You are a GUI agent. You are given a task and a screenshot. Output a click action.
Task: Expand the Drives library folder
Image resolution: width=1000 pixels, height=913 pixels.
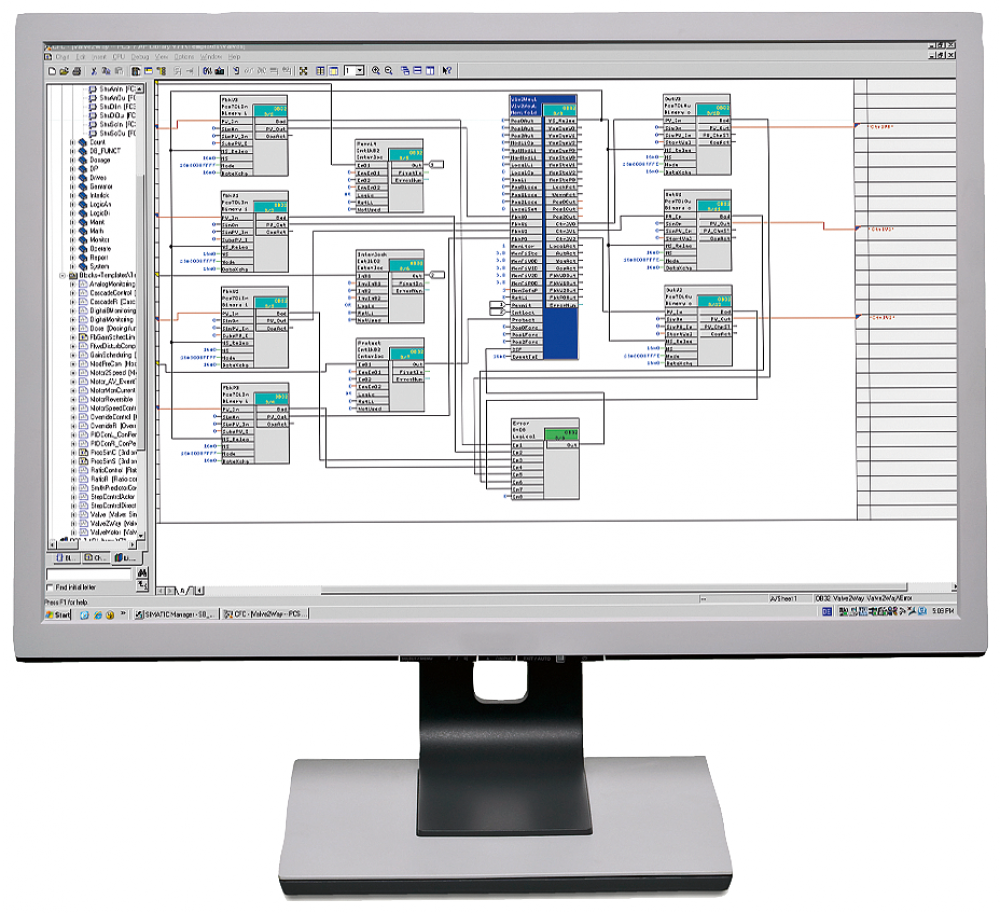coord(72,178)
